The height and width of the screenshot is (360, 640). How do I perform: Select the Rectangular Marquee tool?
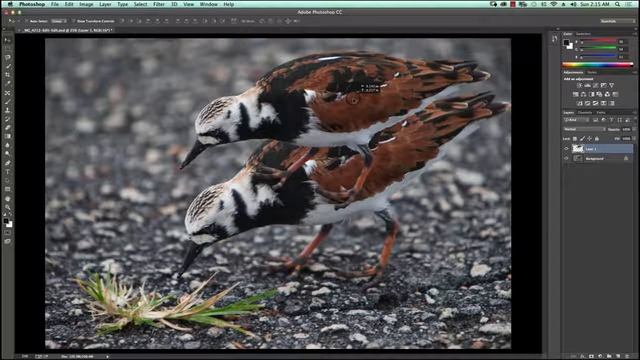pyautogui.click(x=7, y=49)
